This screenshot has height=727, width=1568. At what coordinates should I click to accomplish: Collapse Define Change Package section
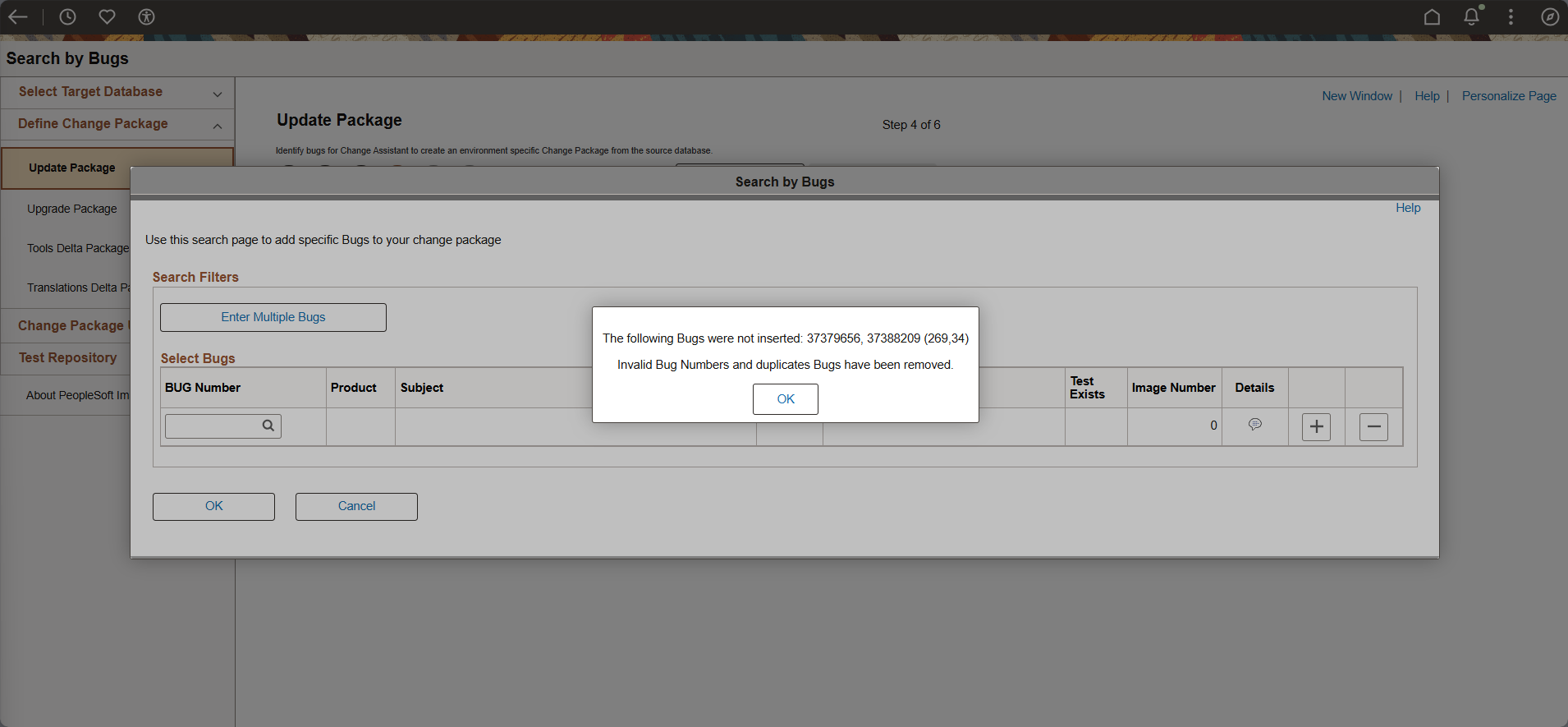(x=117, y=125)
